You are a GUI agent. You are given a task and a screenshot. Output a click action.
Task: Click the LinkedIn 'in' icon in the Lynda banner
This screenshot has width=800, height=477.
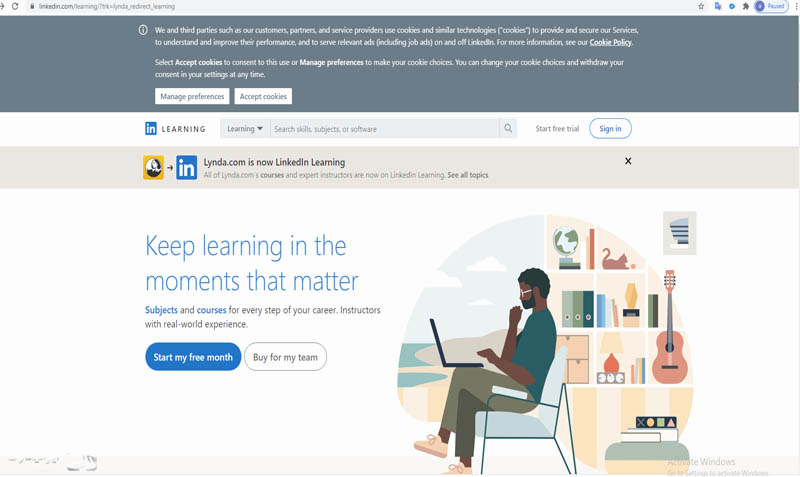186,167
